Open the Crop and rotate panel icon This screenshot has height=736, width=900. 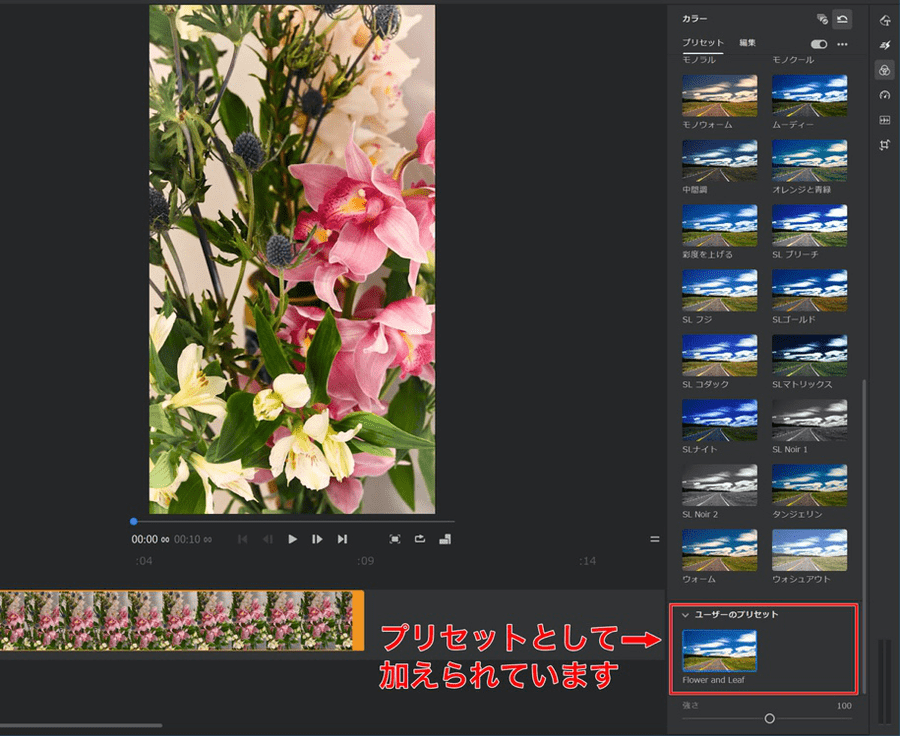pos(884,145)
